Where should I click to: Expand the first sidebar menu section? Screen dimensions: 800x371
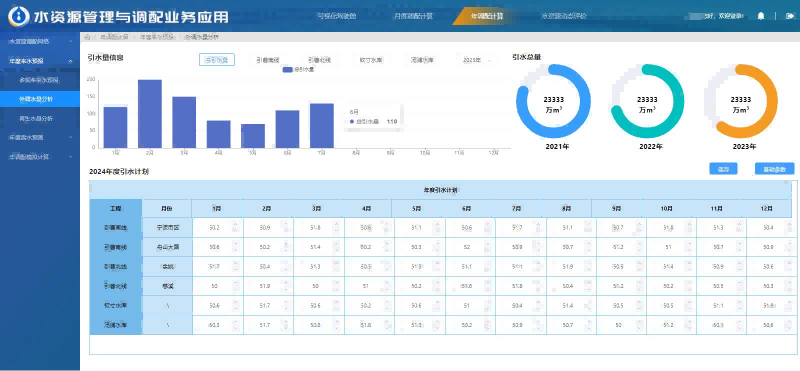70,41
